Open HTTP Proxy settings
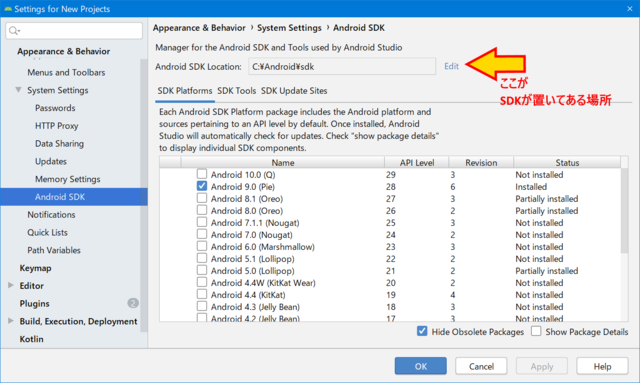Image resolution: width=640 pixels, height=383 pixels. (56, 125)
